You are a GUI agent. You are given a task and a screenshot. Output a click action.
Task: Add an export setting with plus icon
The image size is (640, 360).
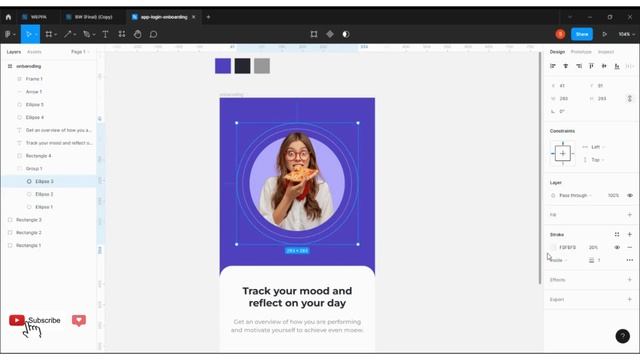click(630, 299)
